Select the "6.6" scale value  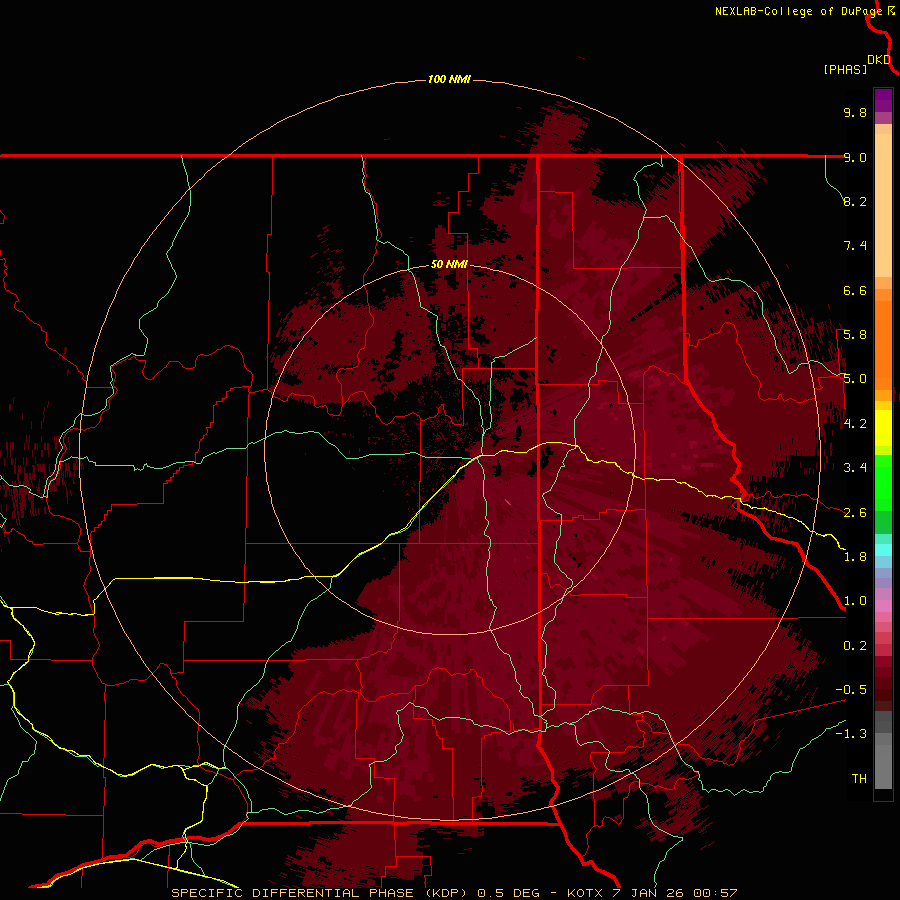pyautogui.click(x=855, y=290)
